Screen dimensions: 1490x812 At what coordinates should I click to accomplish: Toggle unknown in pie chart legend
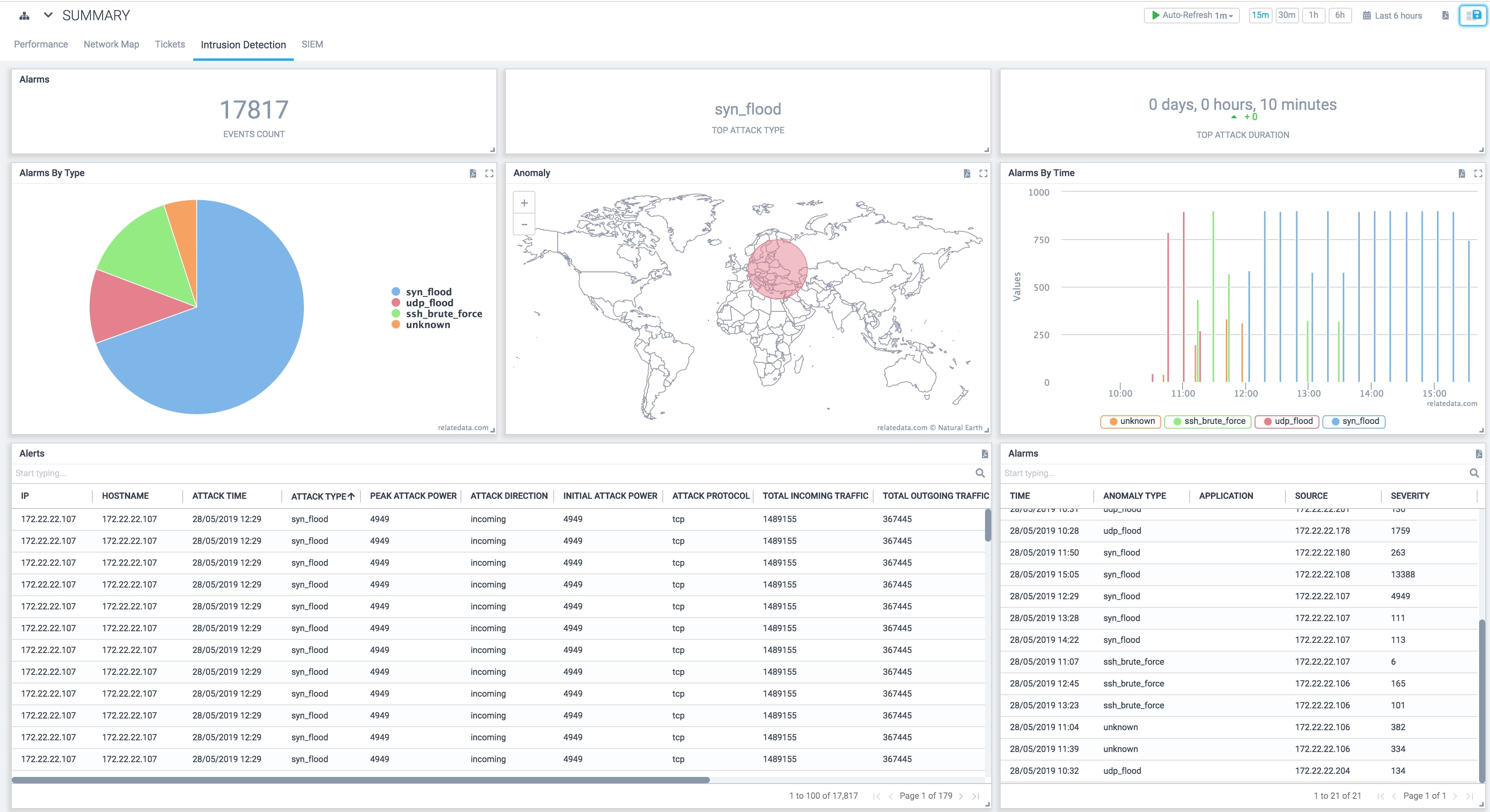tap(421, 325)
